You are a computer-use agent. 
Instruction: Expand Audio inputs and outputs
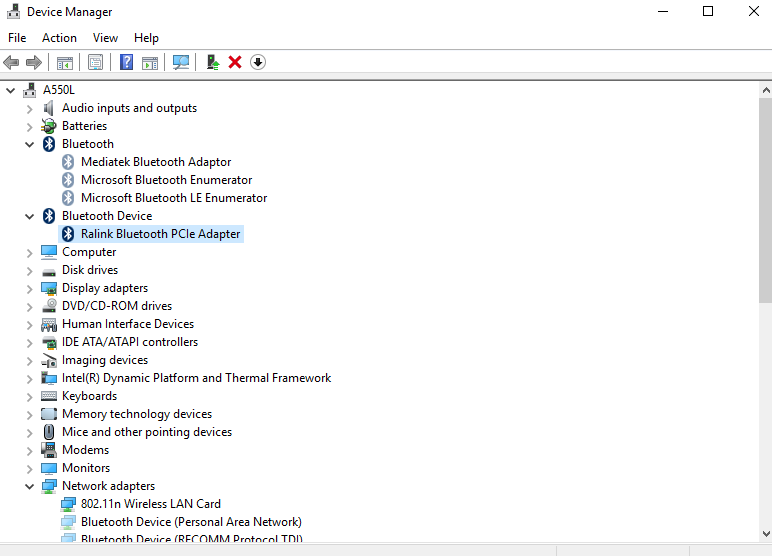point(30,109)
